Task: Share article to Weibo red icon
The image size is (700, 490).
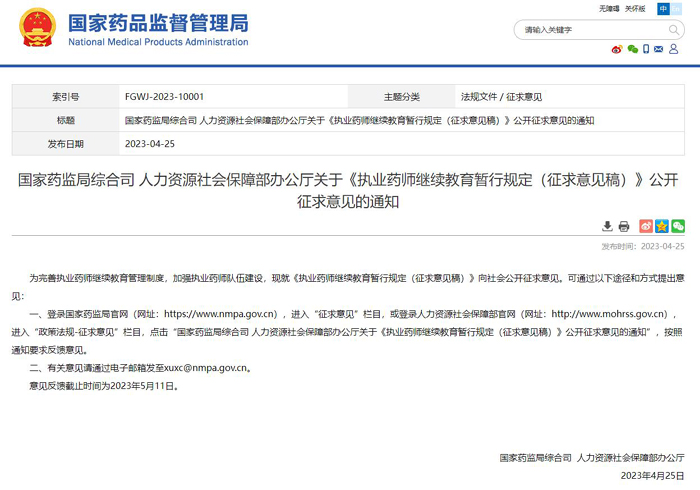Action: point(646,226)
